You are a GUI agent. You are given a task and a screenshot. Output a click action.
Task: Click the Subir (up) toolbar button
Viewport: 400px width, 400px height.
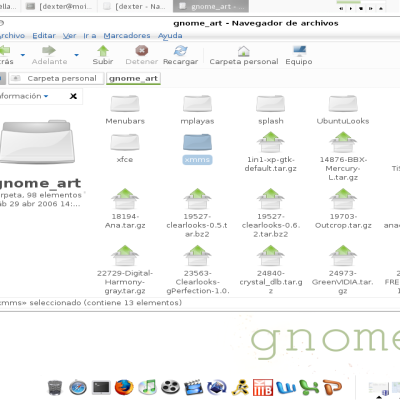(103, 55)
